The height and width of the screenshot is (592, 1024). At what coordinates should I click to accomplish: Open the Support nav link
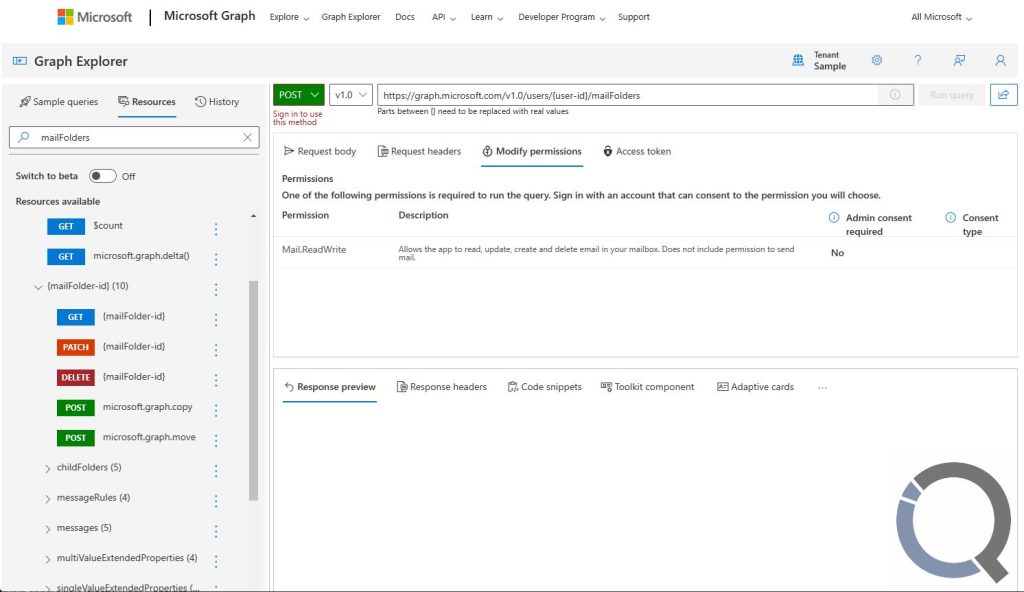[633, 17]
